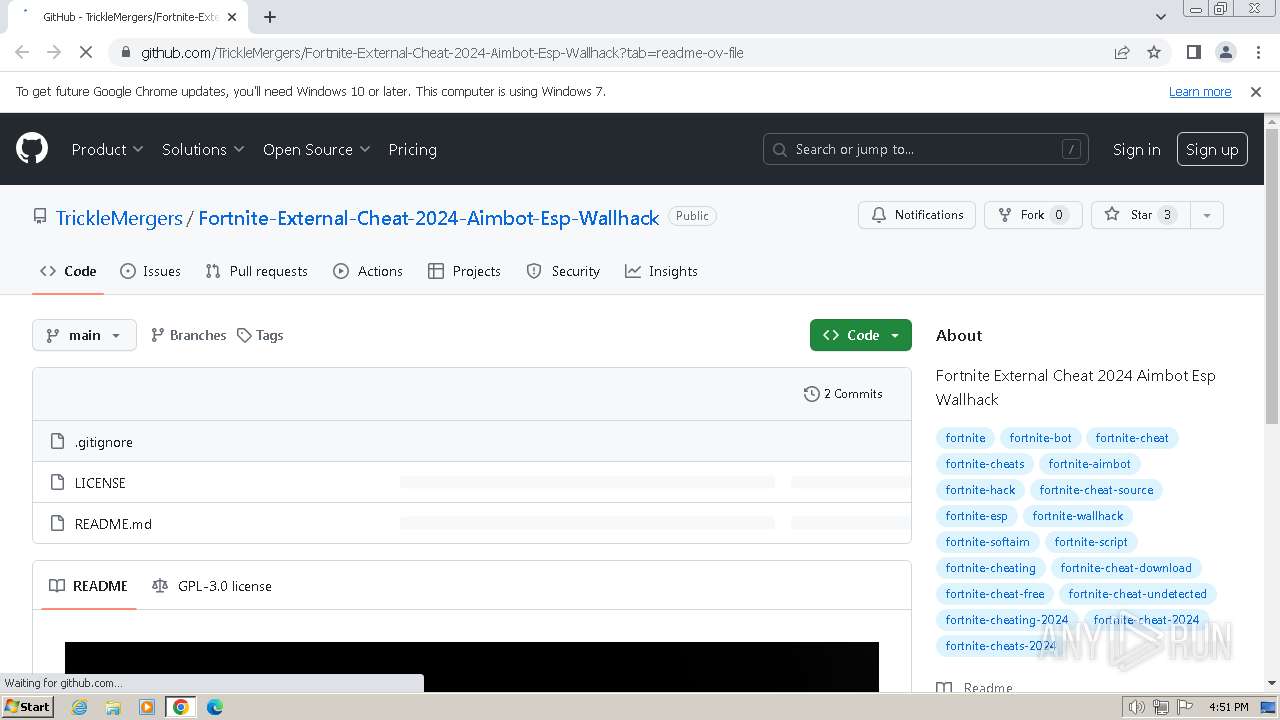Switch to the Code tab
Image resolution: width=1280 pixels, height=720 pixels.
pyautogui.click(x=68, y=271)
